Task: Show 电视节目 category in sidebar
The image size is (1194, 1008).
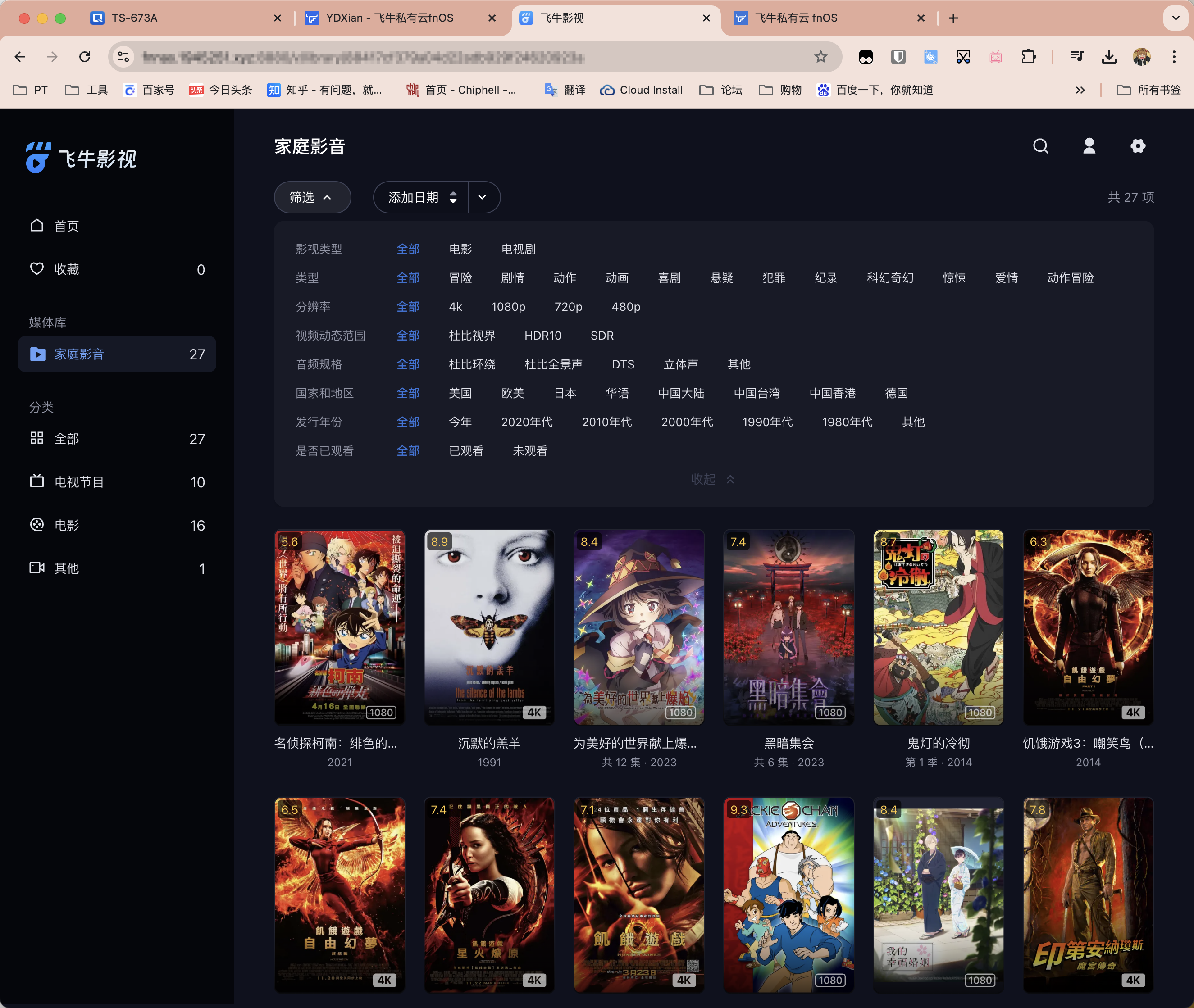Action: click(x=117, y=482)
